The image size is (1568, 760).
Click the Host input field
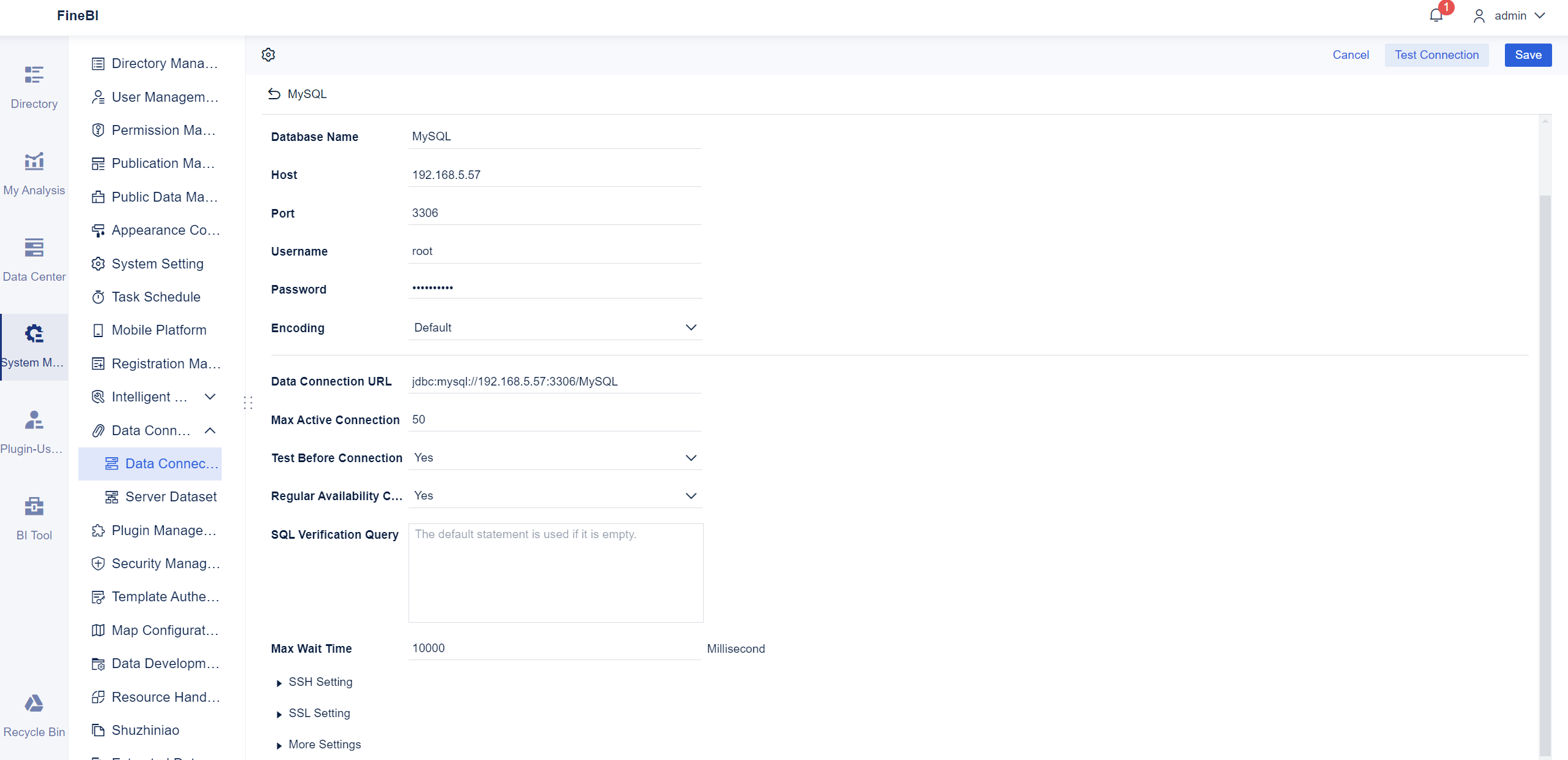(555, 175)
